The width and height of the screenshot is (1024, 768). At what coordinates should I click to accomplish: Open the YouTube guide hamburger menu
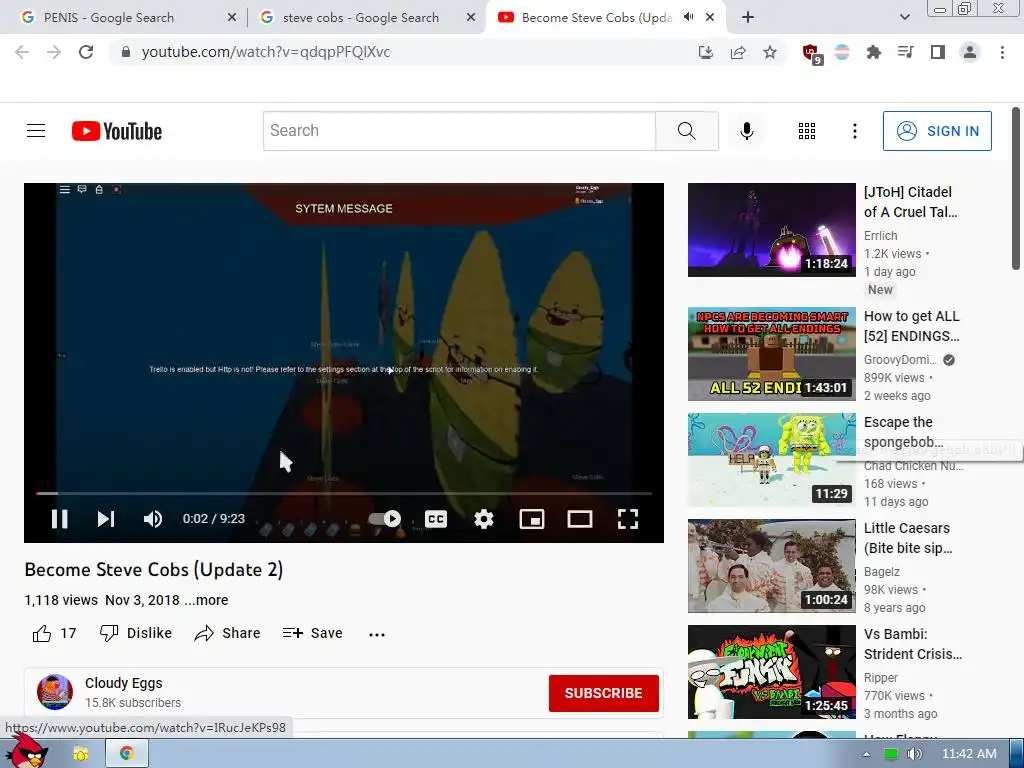coord(36,131)
